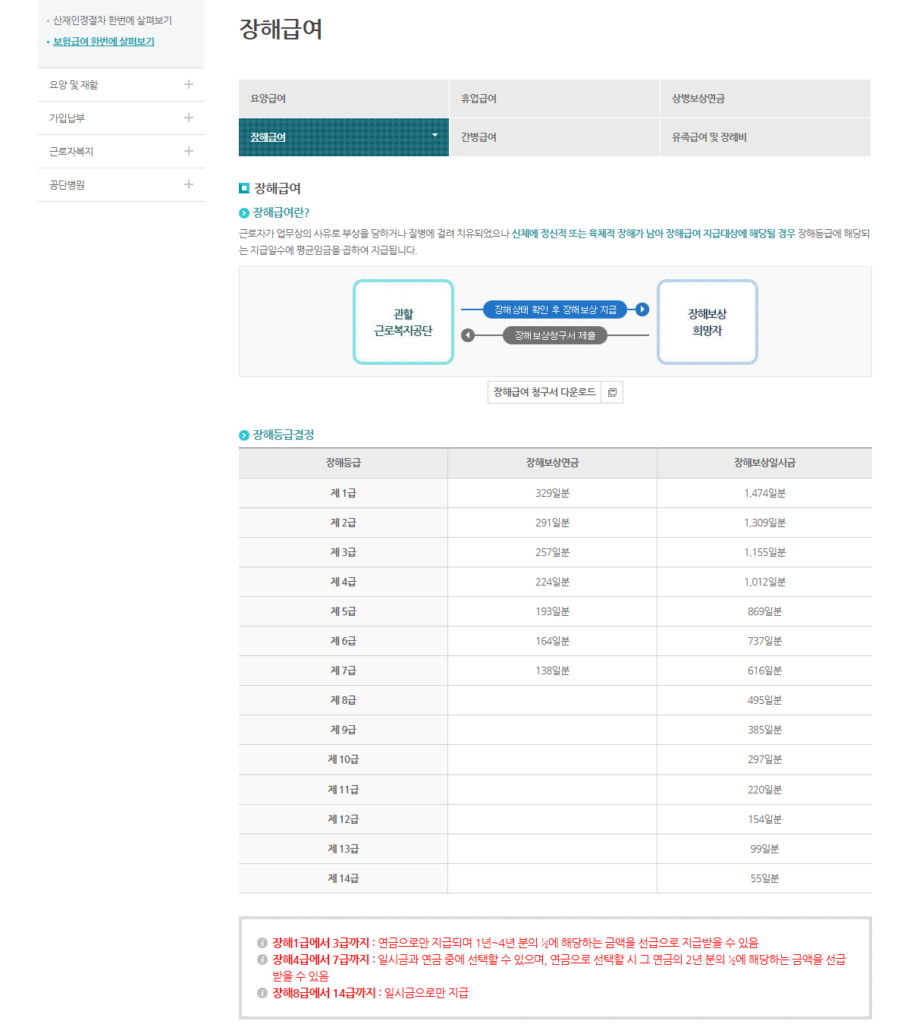Click the 224일분 pension value
The height and width of the screenshot is (1024, 910).
553,582
